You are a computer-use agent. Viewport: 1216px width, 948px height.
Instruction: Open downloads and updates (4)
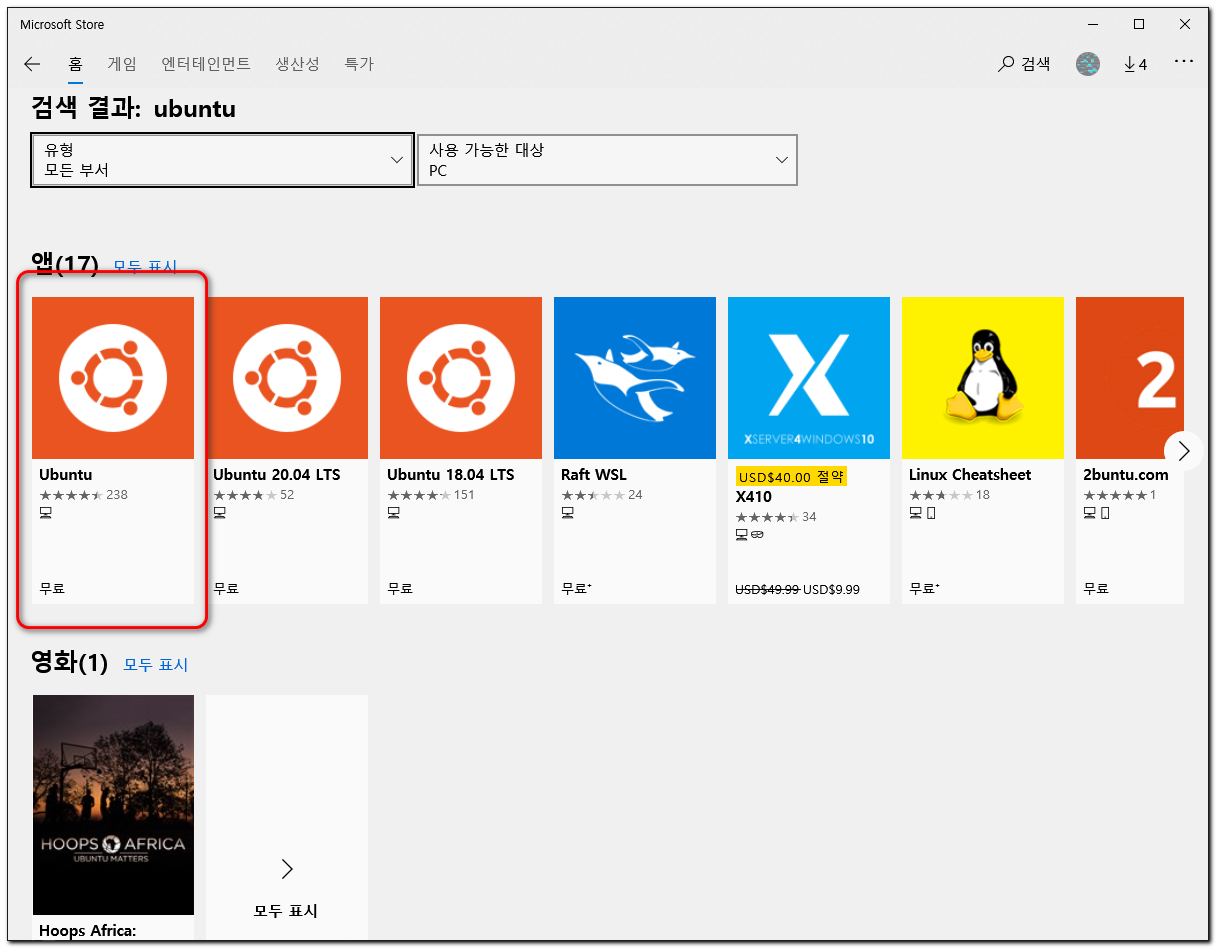[1135, 64]
